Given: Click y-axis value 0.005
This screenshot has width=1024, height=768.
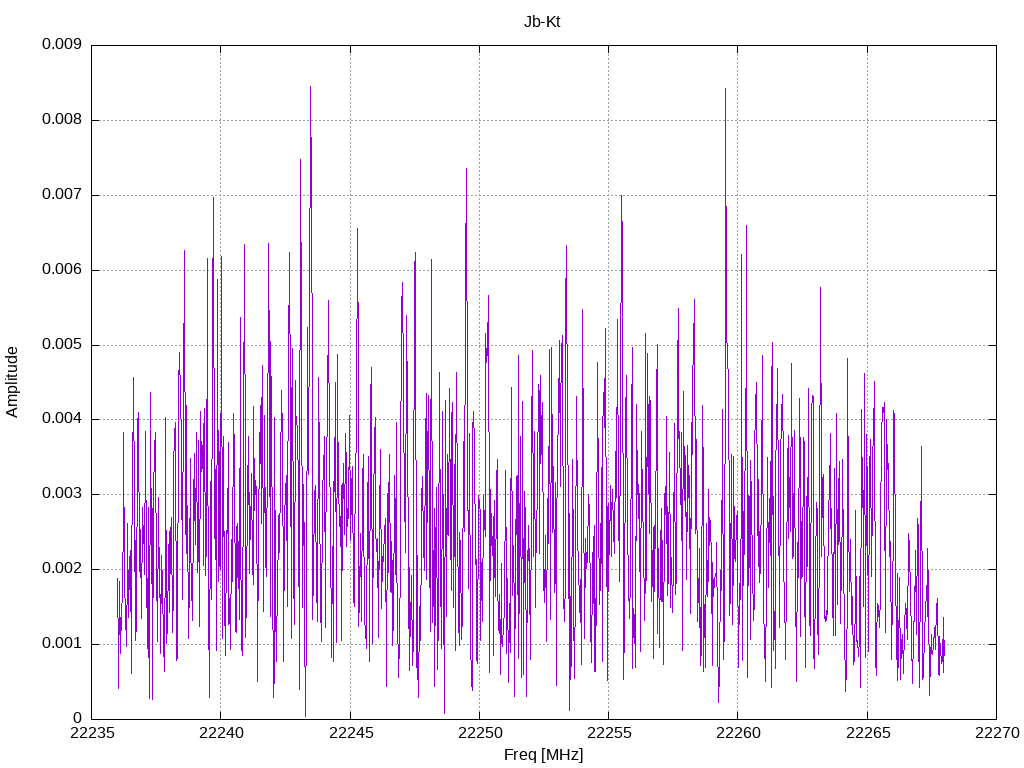Looking at the screenshot, I should [x=62, y=345].
